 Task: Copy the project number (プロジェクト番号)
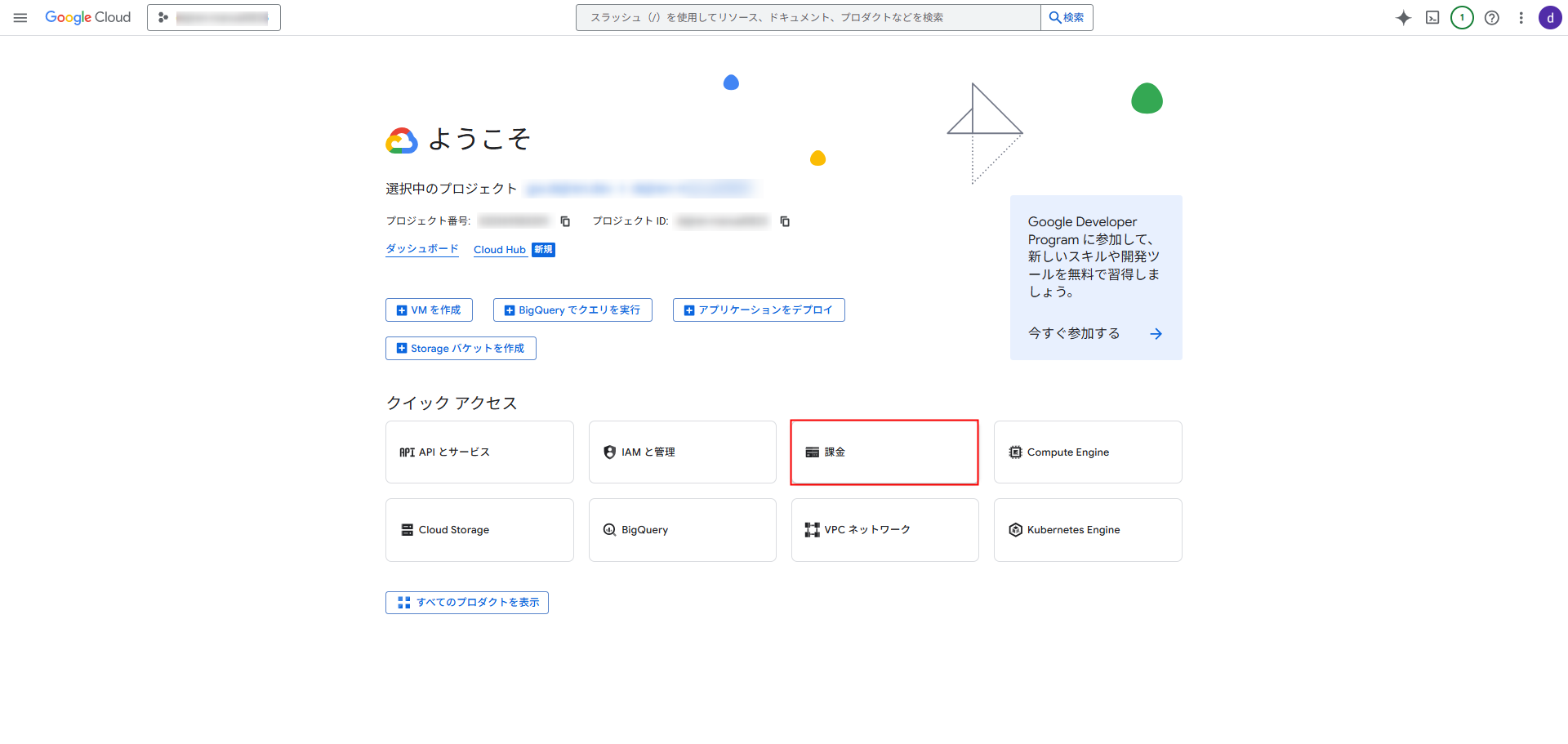(x=565, y=221)
